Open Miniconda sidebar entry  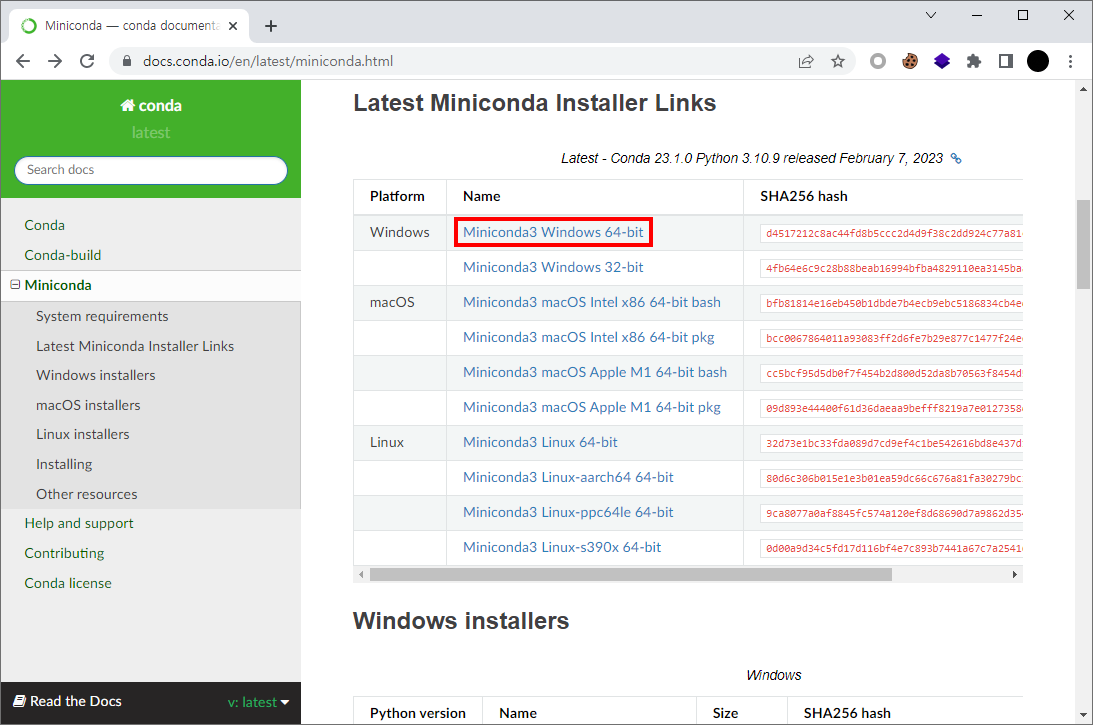58,285
